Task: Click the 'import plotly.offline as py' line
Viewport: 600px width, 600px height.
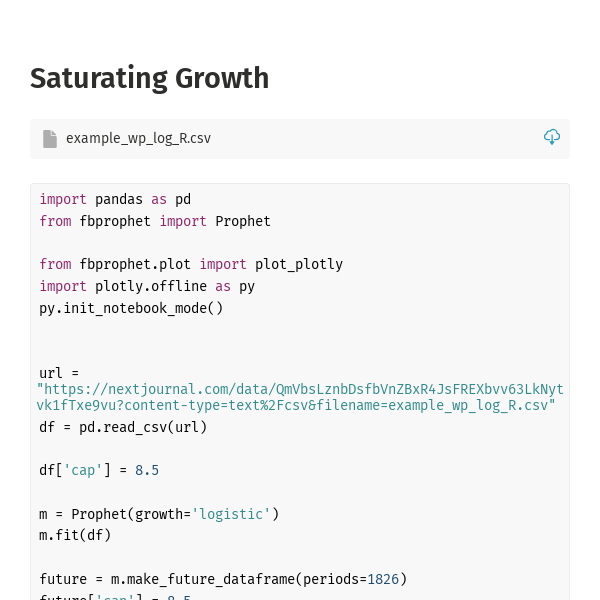Action: pyautogui.click(x=147, y=286)
